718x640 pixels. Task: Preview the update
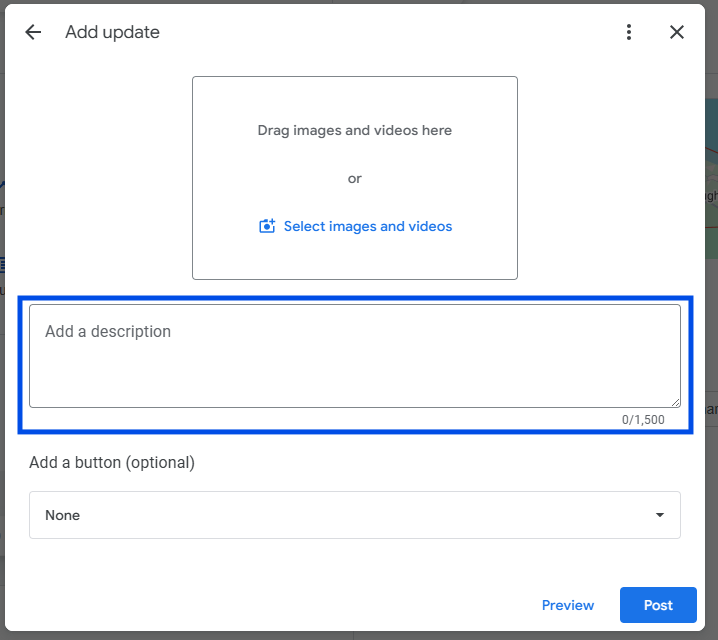click(568, 605)
